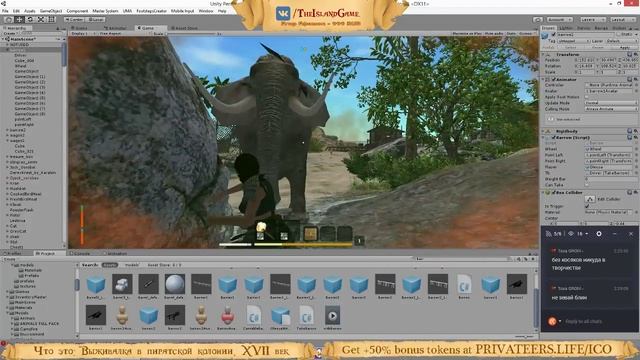Open the Animator component help icon
Image resolution: width=640 pixels, height=360 pixels.
629,79
